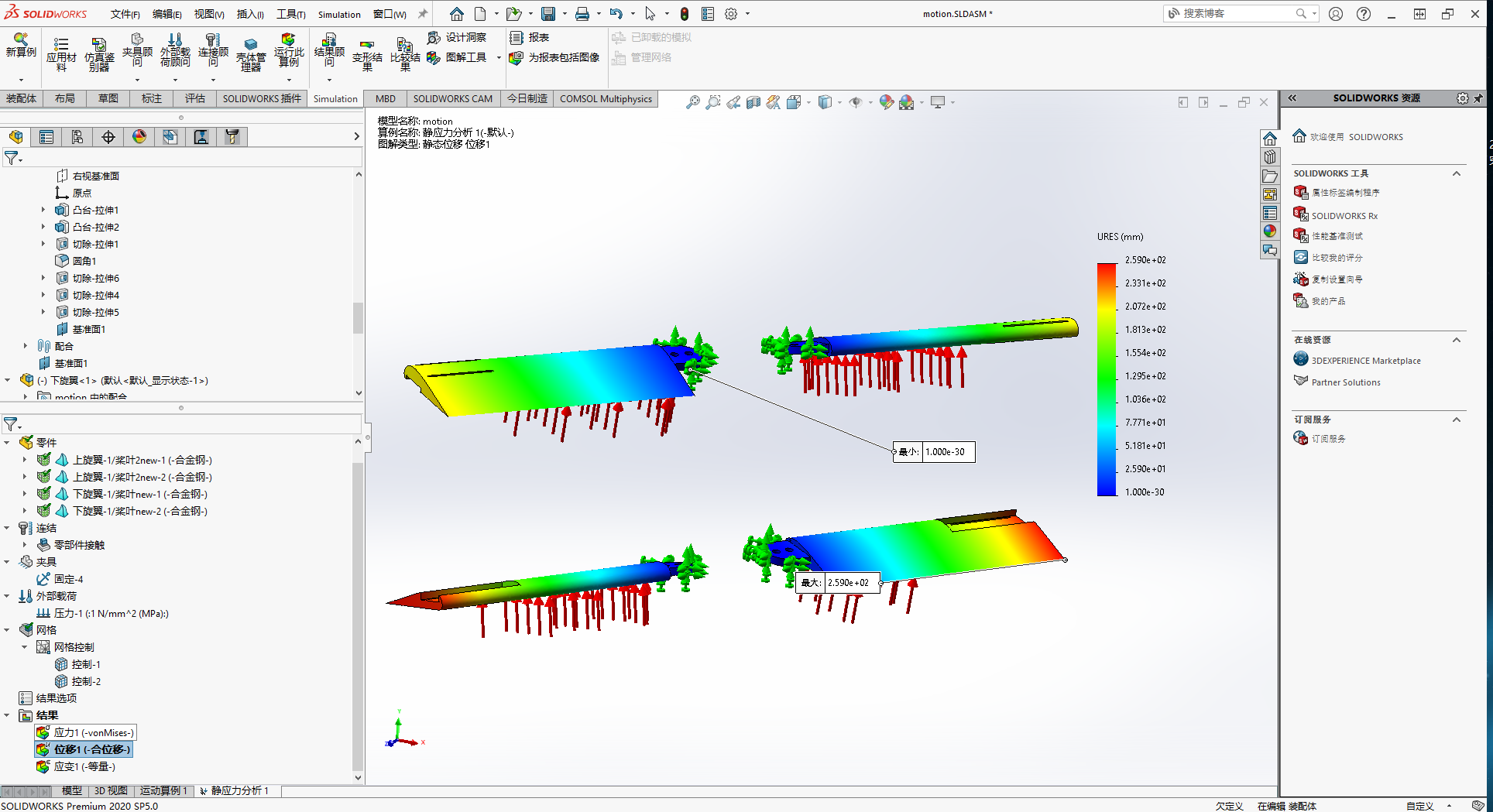Click the 新算例 (New Study) icon
The image size is (1493, 812).
[21, 49]
